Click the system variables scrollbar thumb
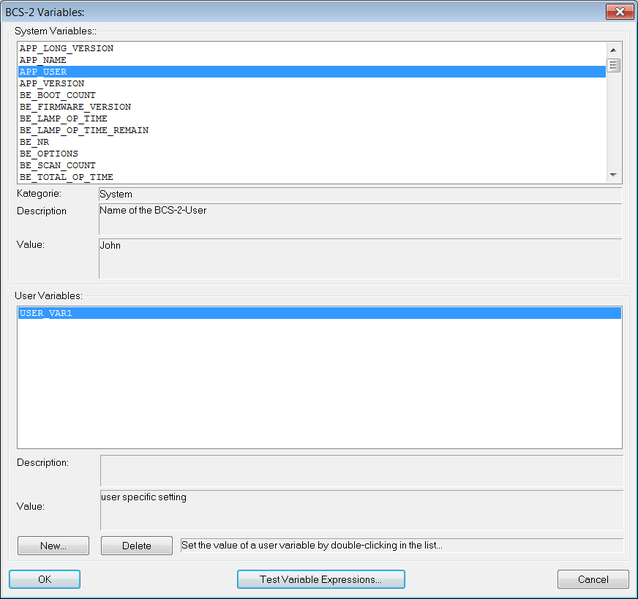 click(x=613, y=65)
